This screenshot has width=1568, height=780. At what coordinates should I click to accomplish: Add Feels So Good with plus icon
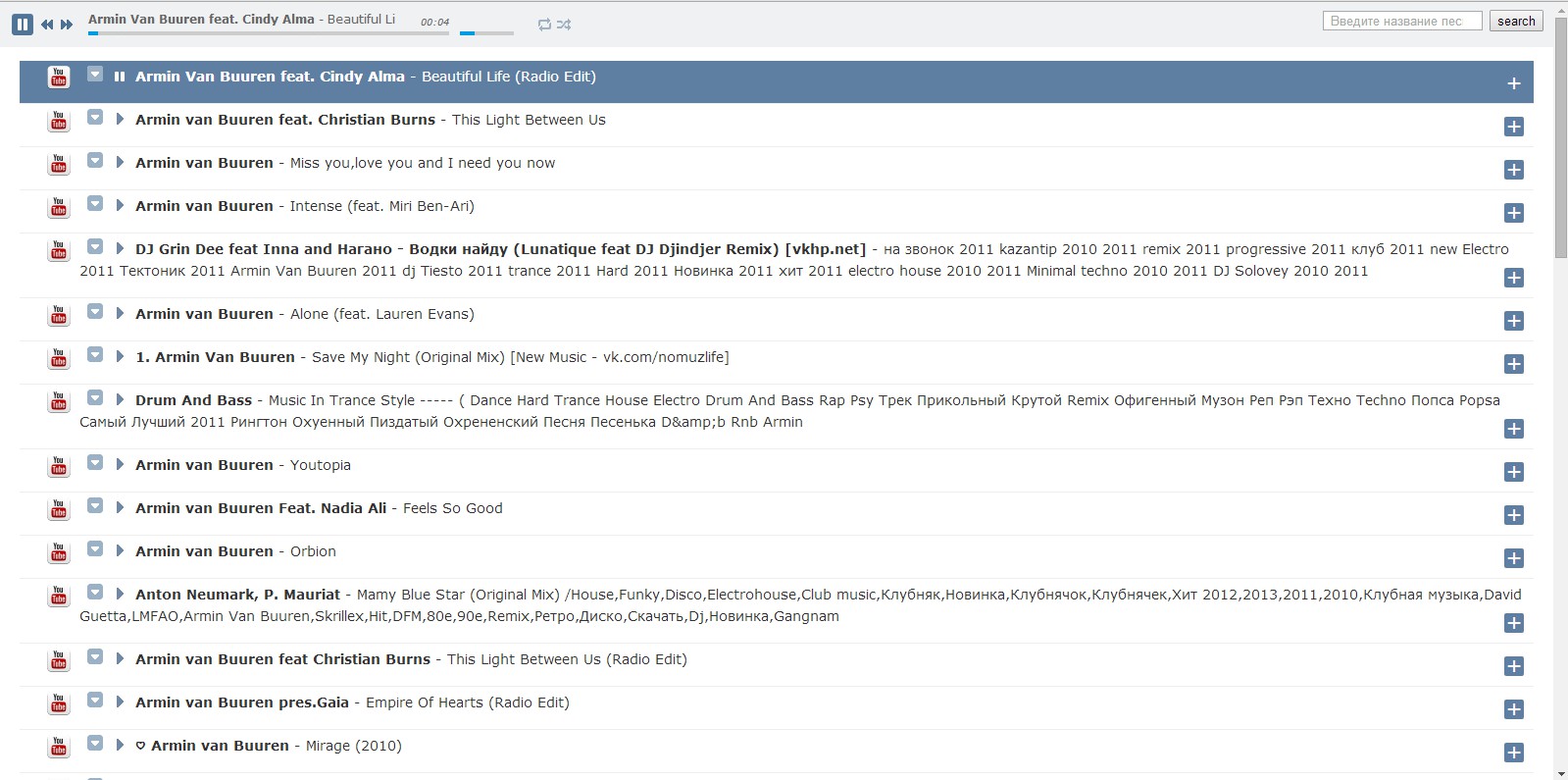(x=1514, y=515)
